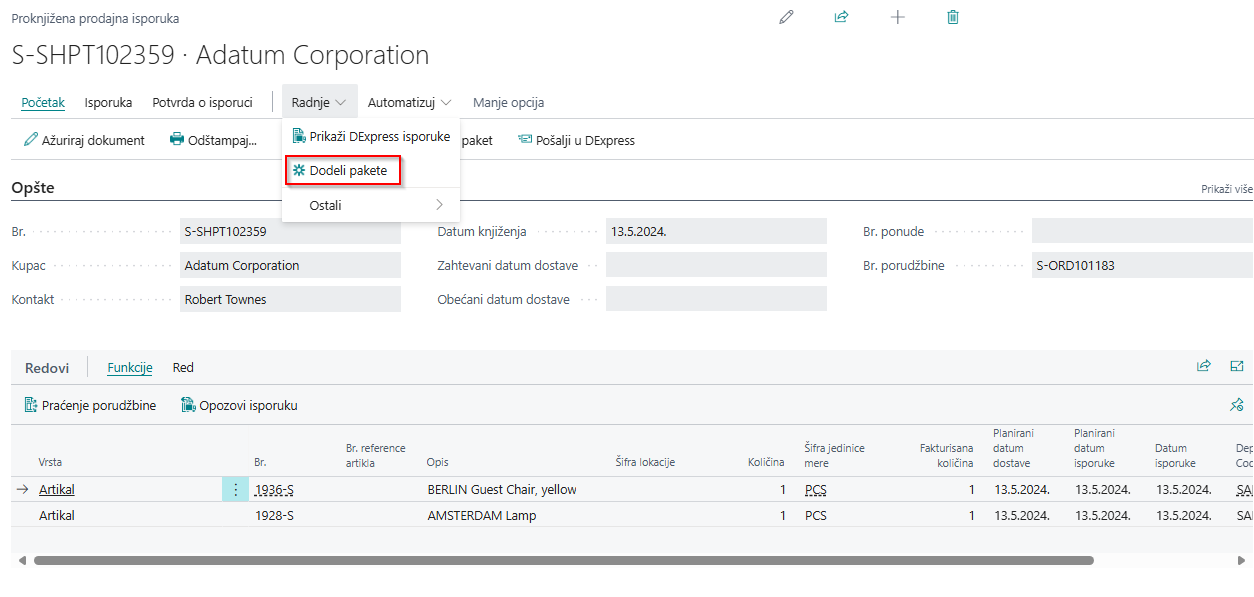Screen dimensions: 1254x597
Task: Click the share icon in header
Action: [841, 17]
